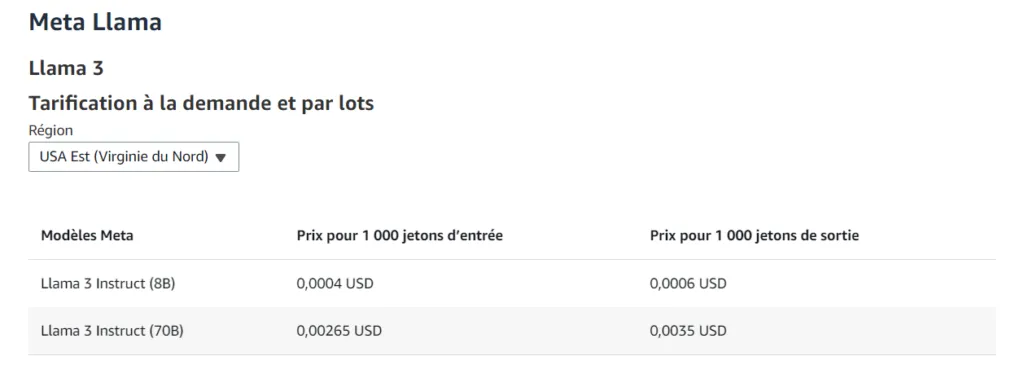The image size is (1024, 369).
Task: Click the (70B) text in the models column
Action: [x=167, y=331]
